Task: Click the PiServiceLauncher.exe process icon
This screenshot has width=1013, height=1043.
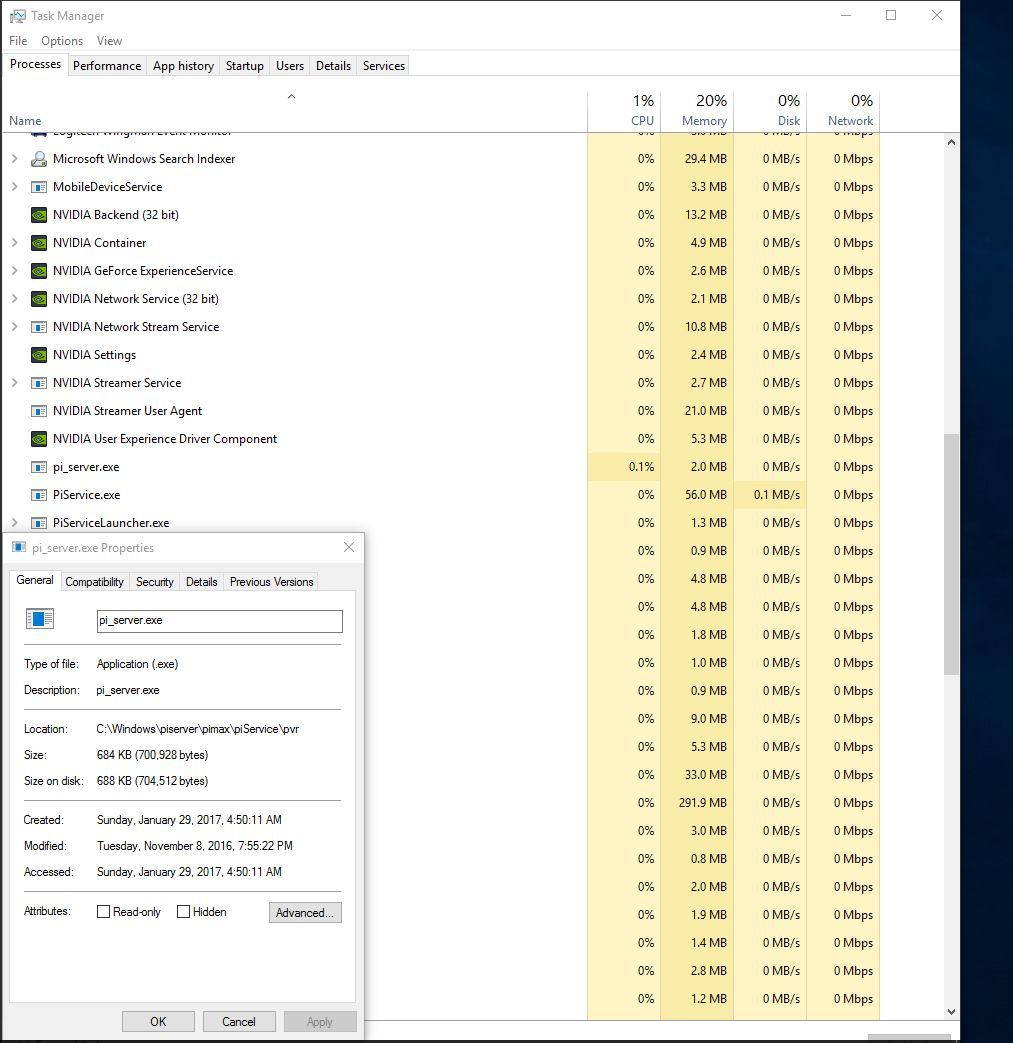Action: point(39,523)
